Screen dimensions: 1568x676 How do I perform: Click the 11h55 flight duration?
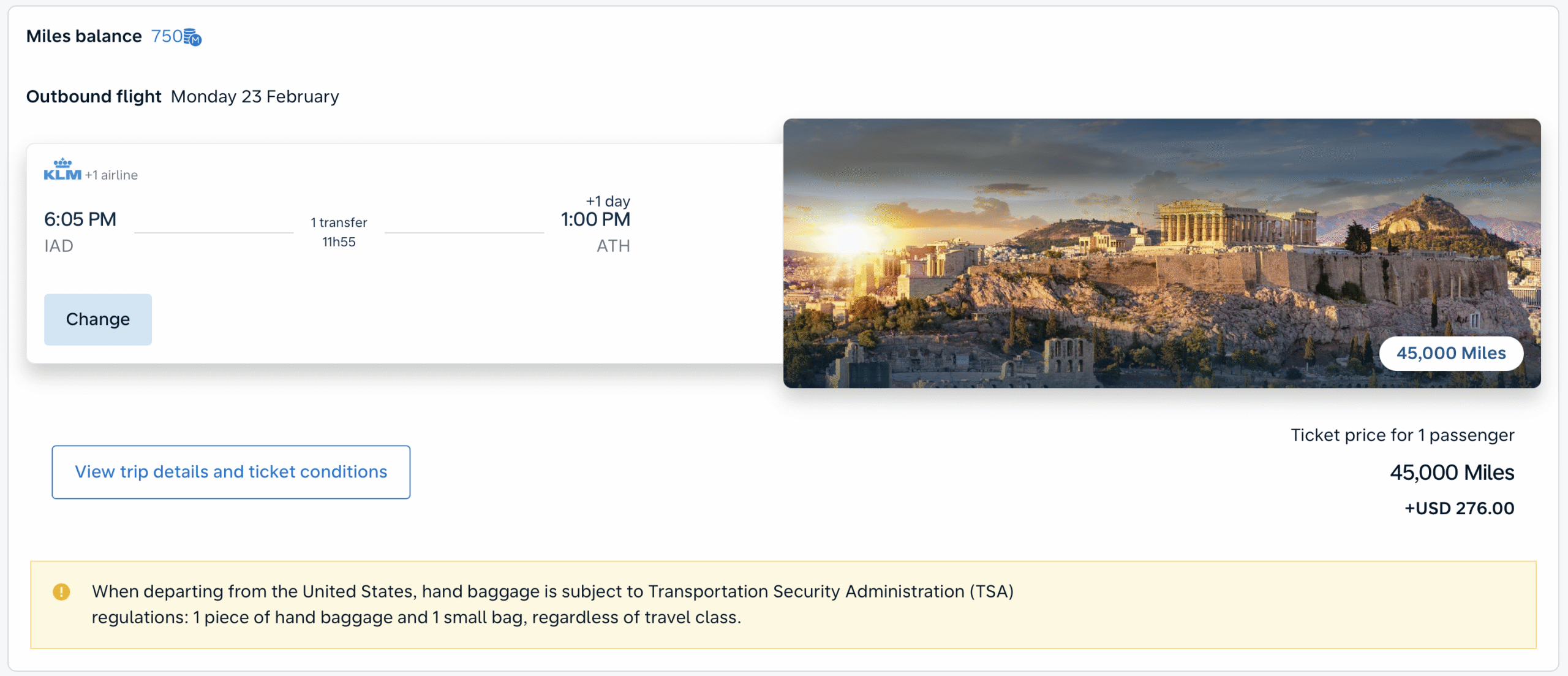pos(339,242)
